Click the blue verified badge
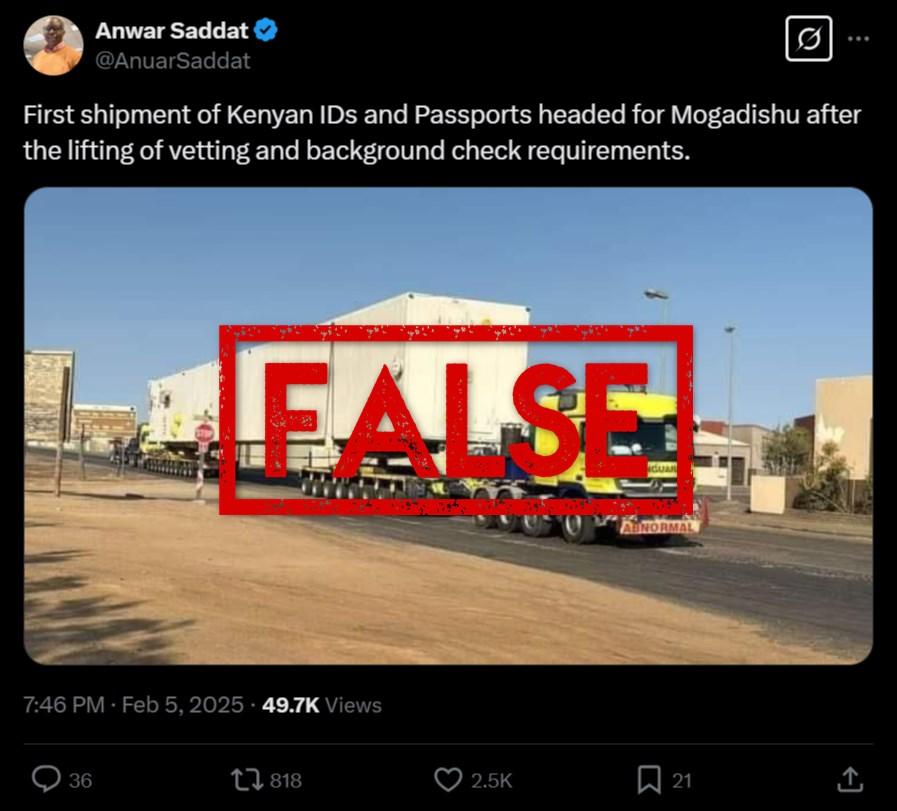Image resolution: width=897 pixels, height=811 pixels. pos(265,30)
